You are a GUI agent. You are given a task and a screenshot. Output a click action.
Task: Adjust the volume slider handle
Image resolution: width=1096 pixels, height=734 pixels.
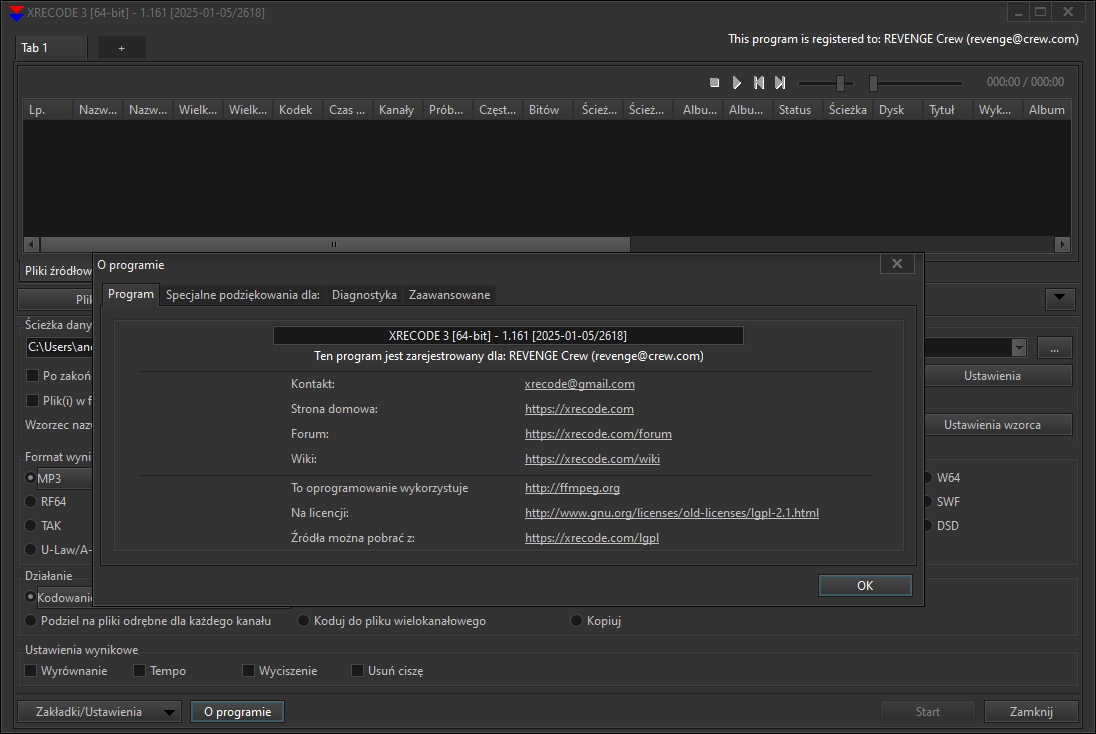pyautogui.click(x=840, y=83)
